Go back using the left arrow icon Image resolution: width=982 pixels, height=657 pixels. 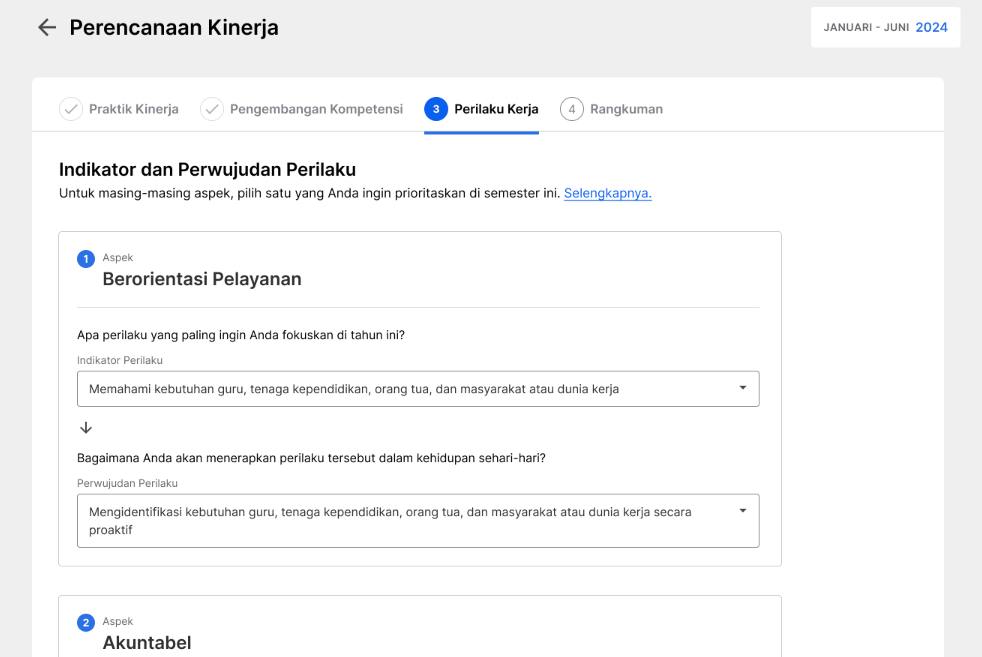point(47,28)
